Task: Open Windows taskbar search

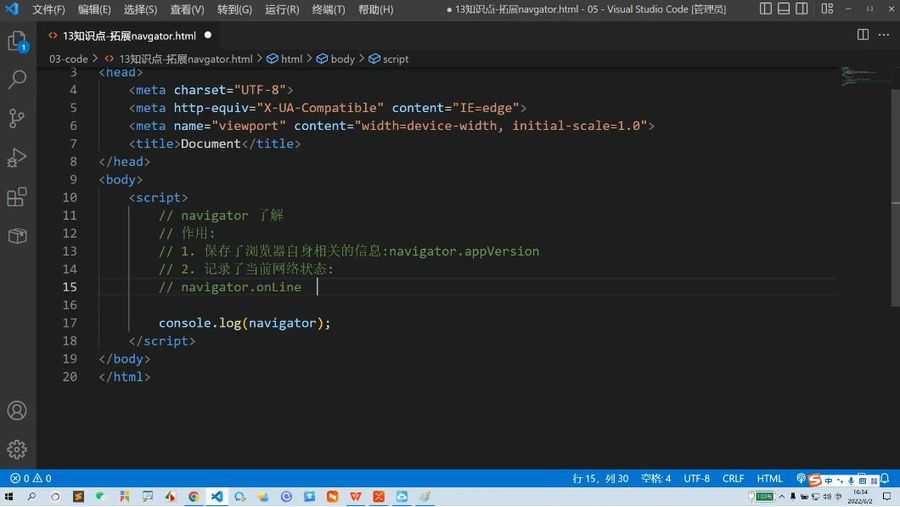Action: (32, 497)
